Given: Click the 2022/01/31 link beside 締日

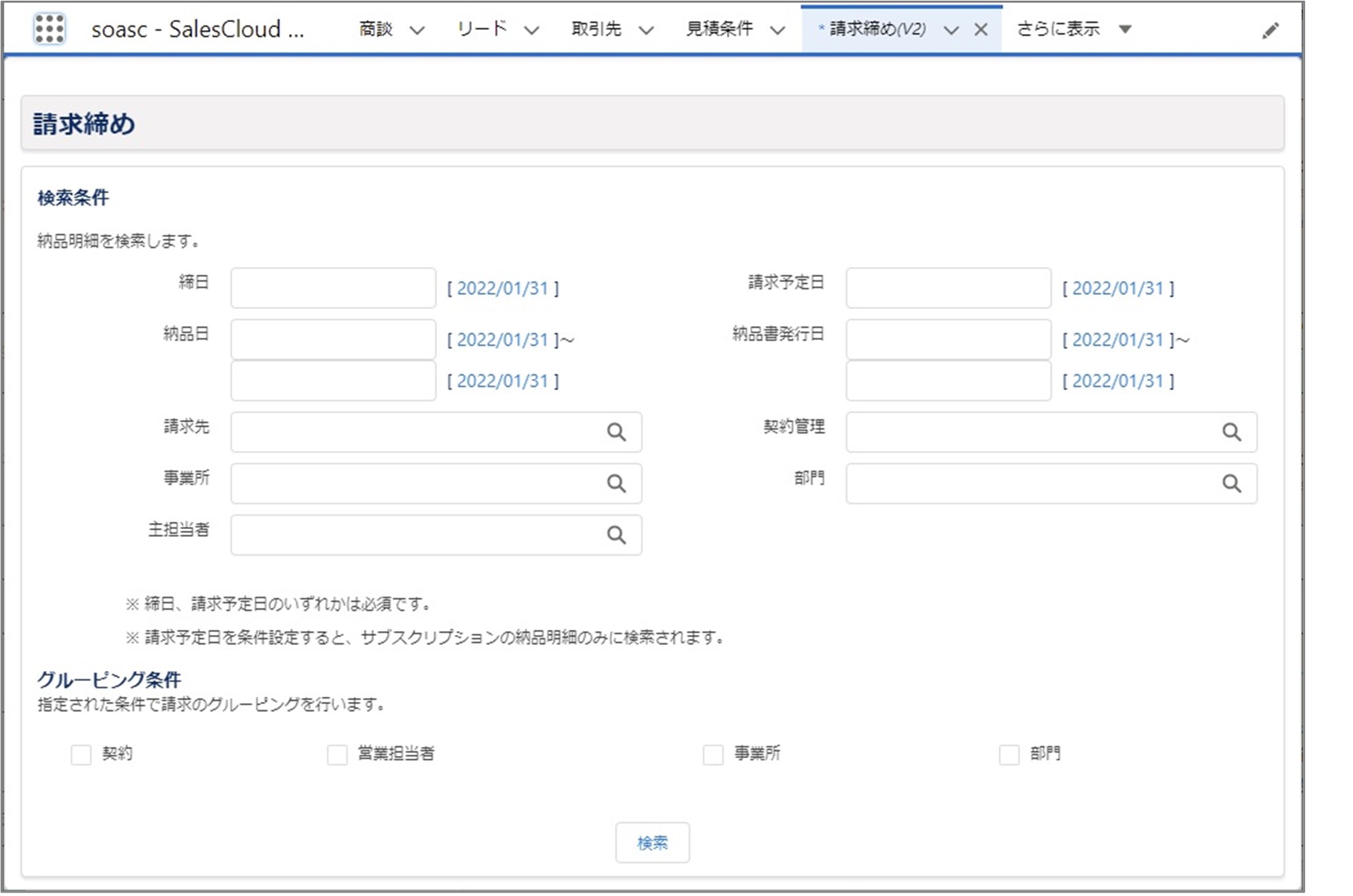Looking at the screenshot, I should [503, 288].
